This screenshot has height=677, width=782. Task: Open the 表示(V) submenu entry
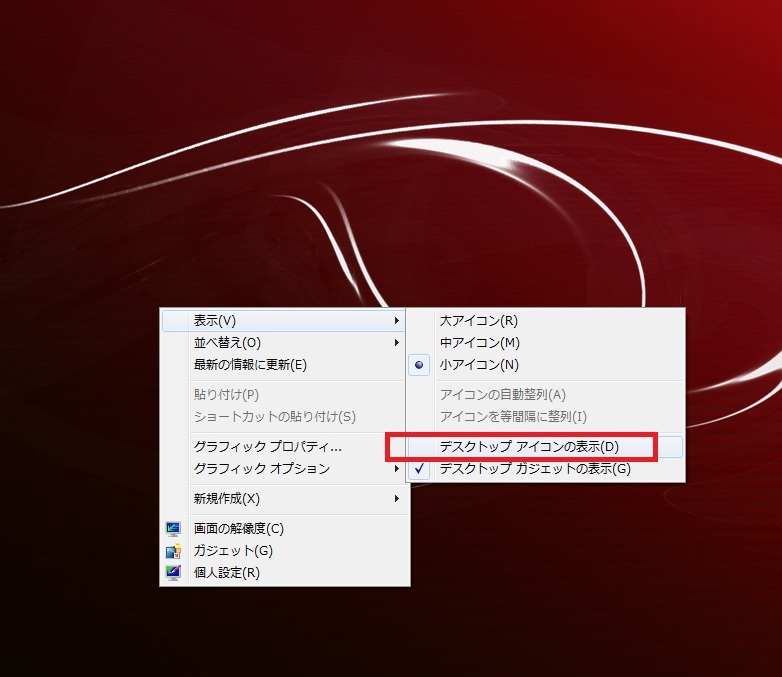(283, 320)
